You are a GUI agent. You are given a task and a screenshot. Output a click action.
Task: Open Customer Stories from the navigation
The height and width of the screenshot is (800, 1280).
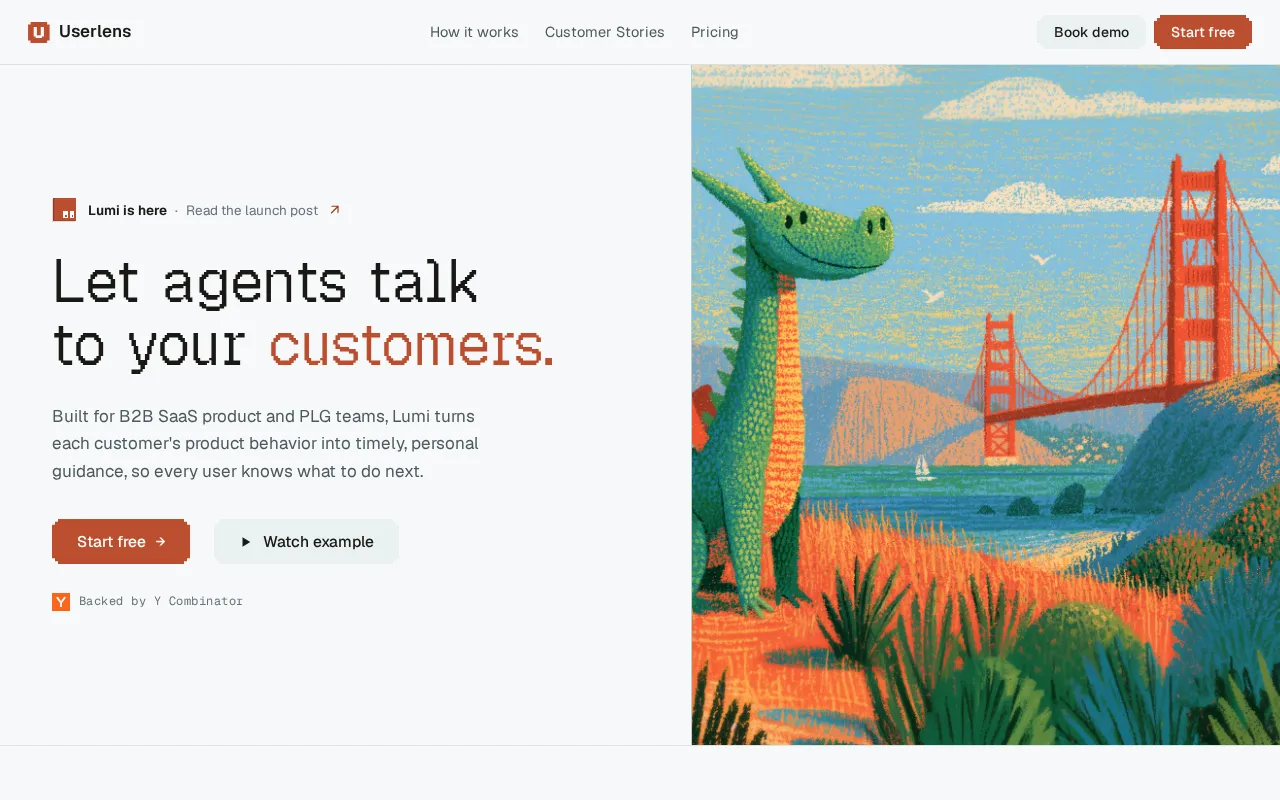605,32
